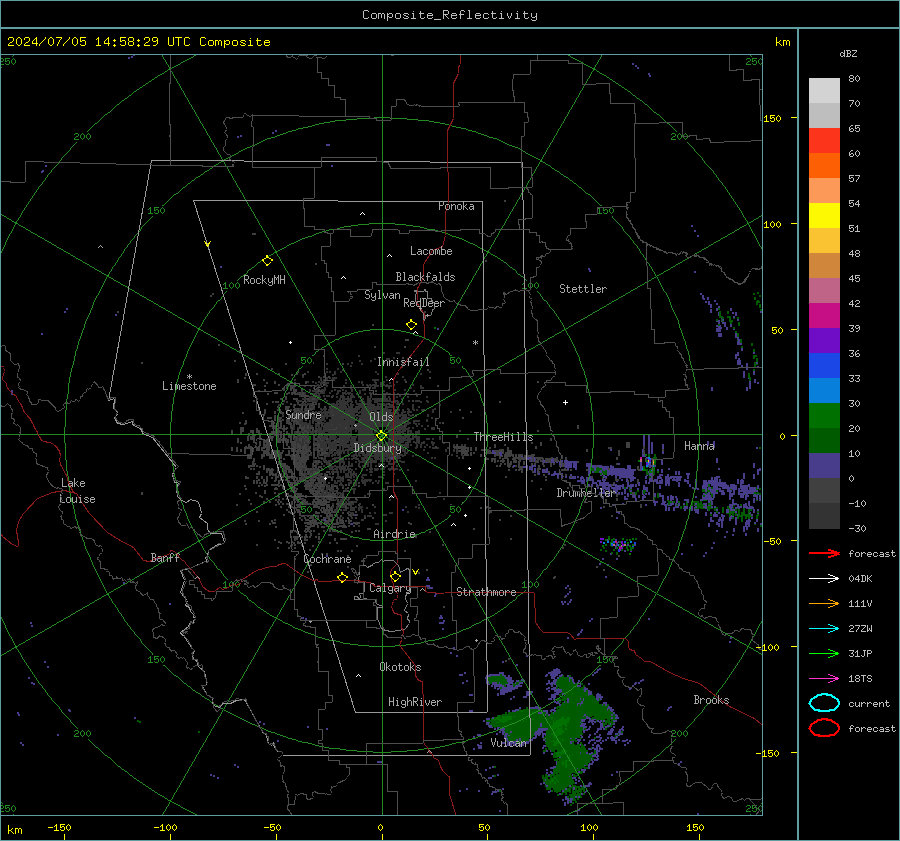Click the Hanna label
Image resolution: width=900 pixels, height=841 pixels.
(699, 446)
